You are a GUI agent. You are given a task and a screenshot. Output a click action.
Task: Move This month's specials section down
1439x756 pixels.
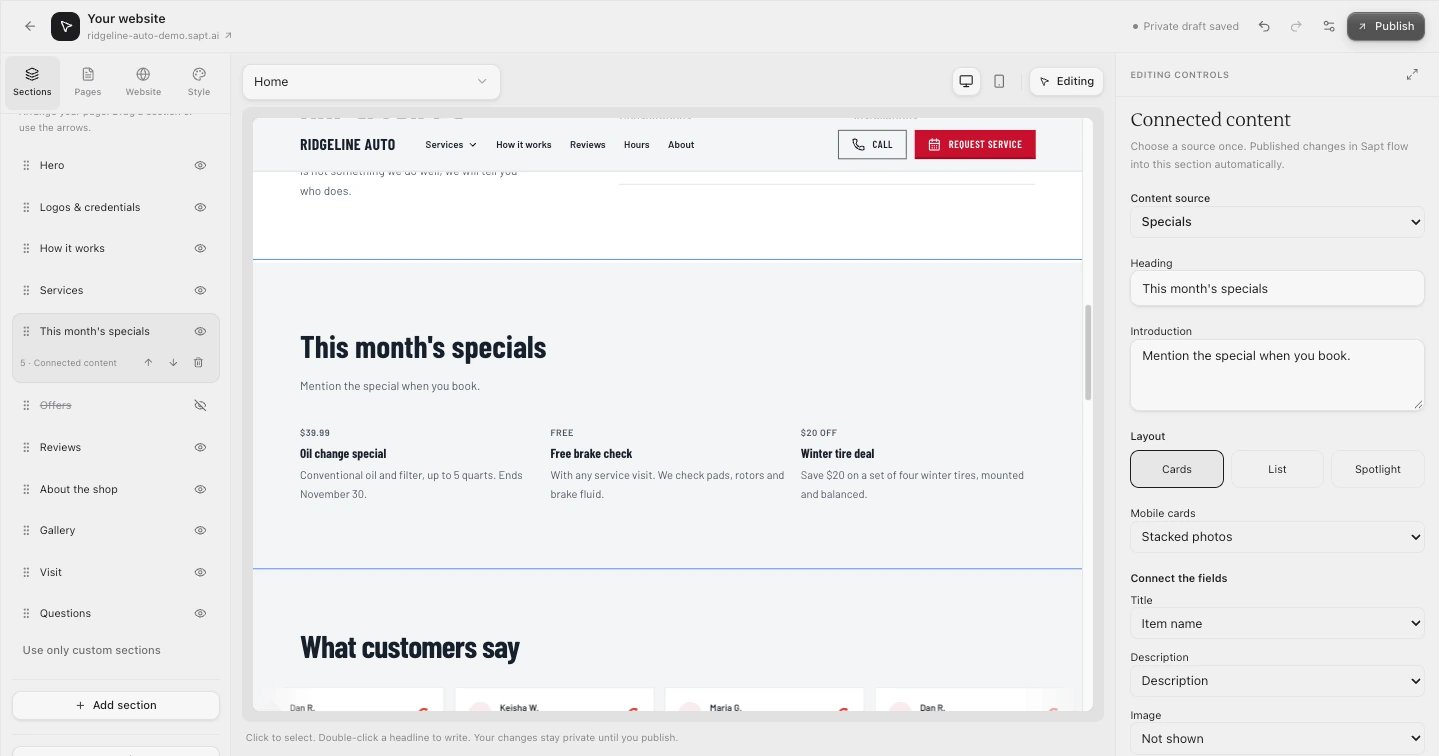tap(173, 363)
